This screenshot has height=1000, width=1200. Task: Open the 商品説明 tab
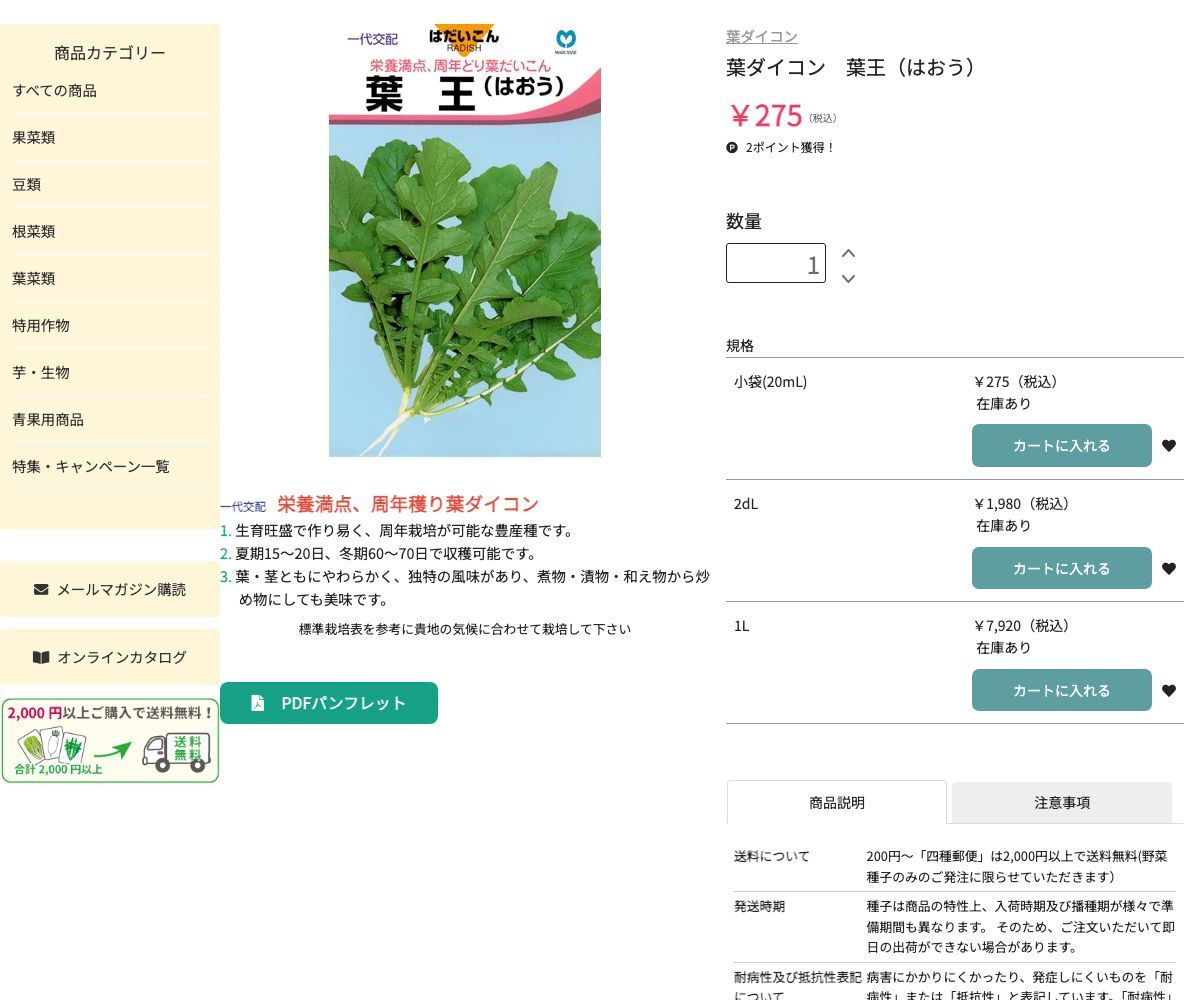click(x=837, y=802)
